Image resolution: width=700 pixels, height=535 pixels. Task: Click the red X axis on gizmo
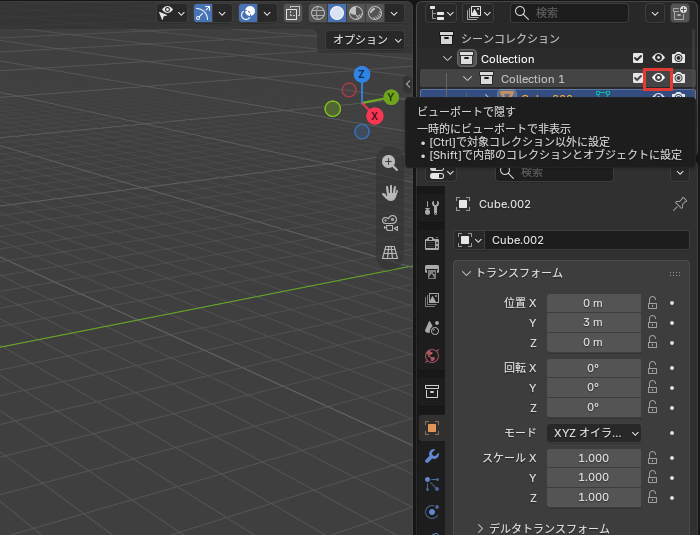click(374, 116)
